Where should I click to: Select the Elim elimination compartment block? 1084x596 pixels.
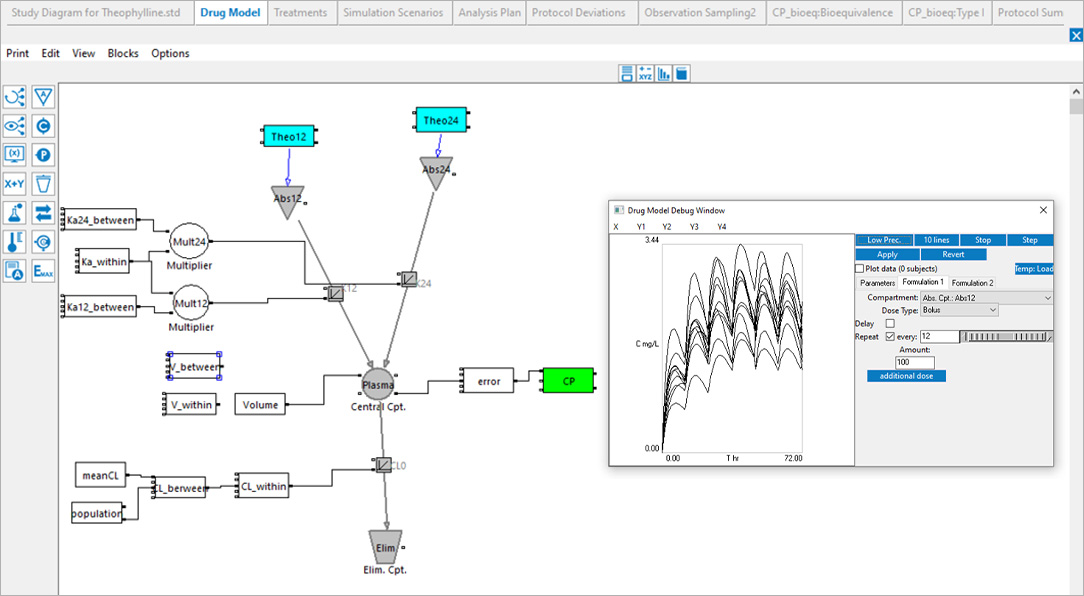click(x=385, y=548)
